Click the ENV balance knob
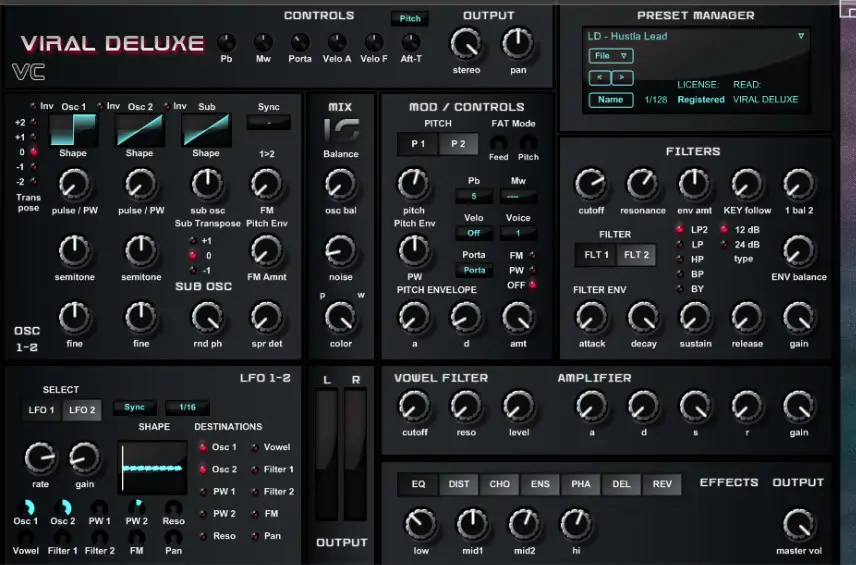The image size is (856, 565). [799, 251]
